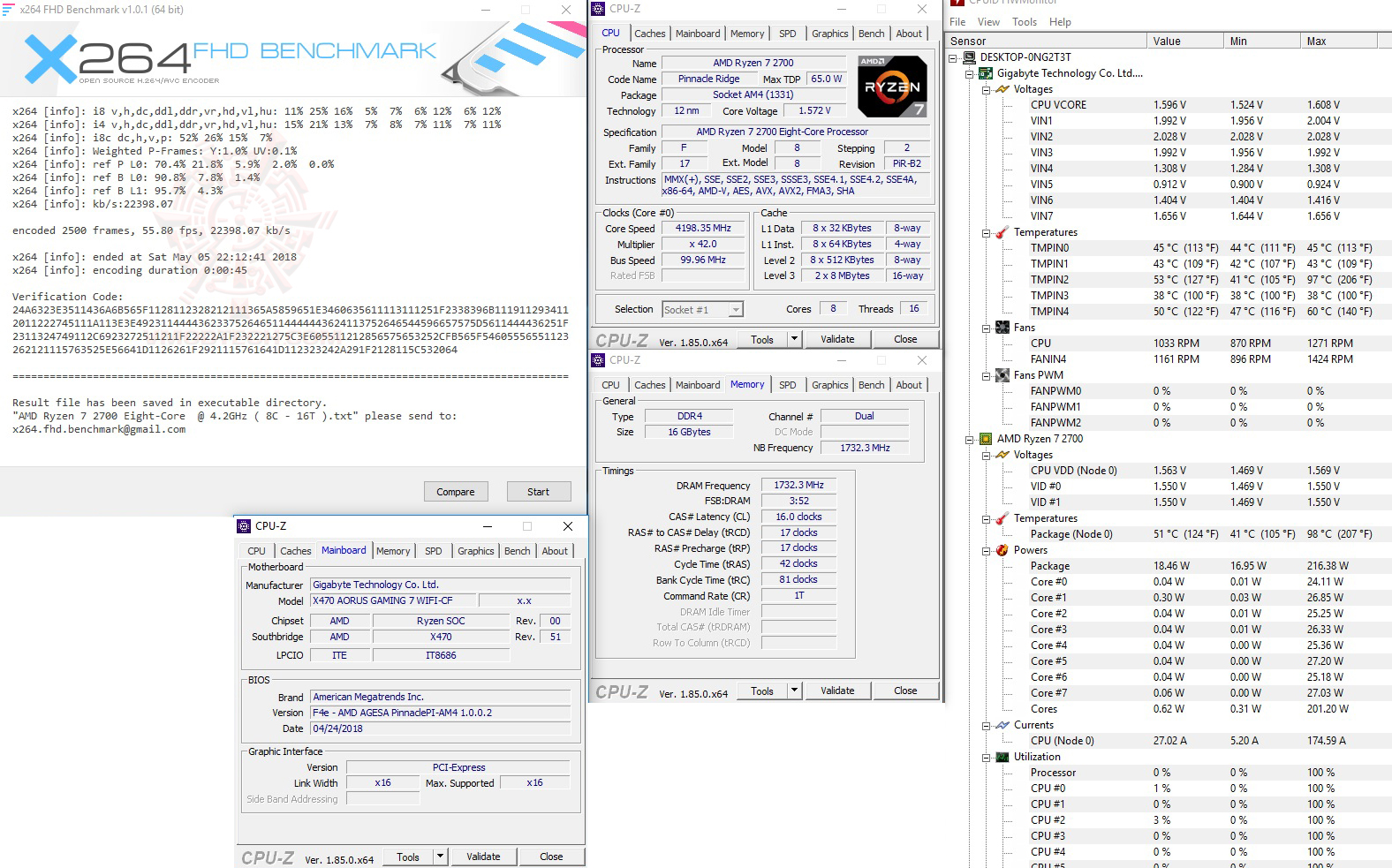This screenshot has height=868, width=1392.
Task: Click the x264 FHD Benchmark title icon
Action: (x=9, y=9)
